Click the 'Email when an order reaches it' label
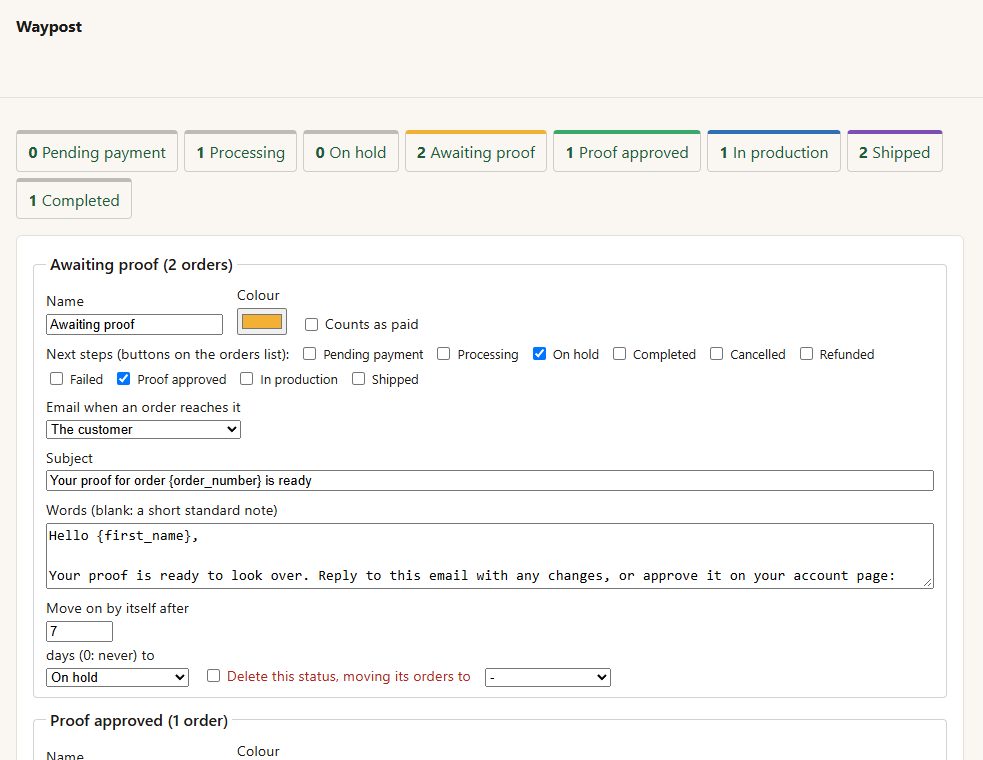This screenshot has height=760, width=983. pyautogui.click(x=144, y=408)
